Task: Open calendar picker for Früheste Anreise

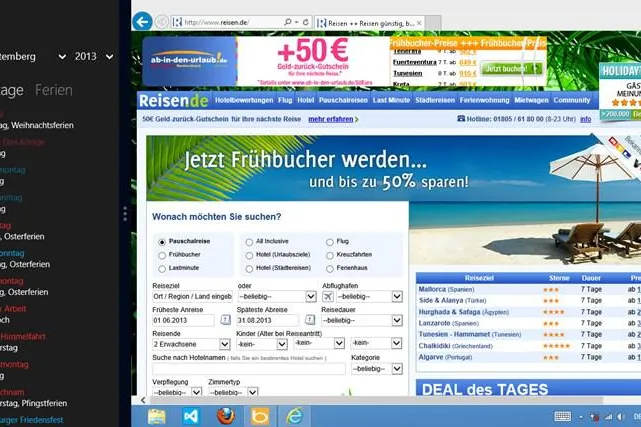Action: [x=226, y=320]
